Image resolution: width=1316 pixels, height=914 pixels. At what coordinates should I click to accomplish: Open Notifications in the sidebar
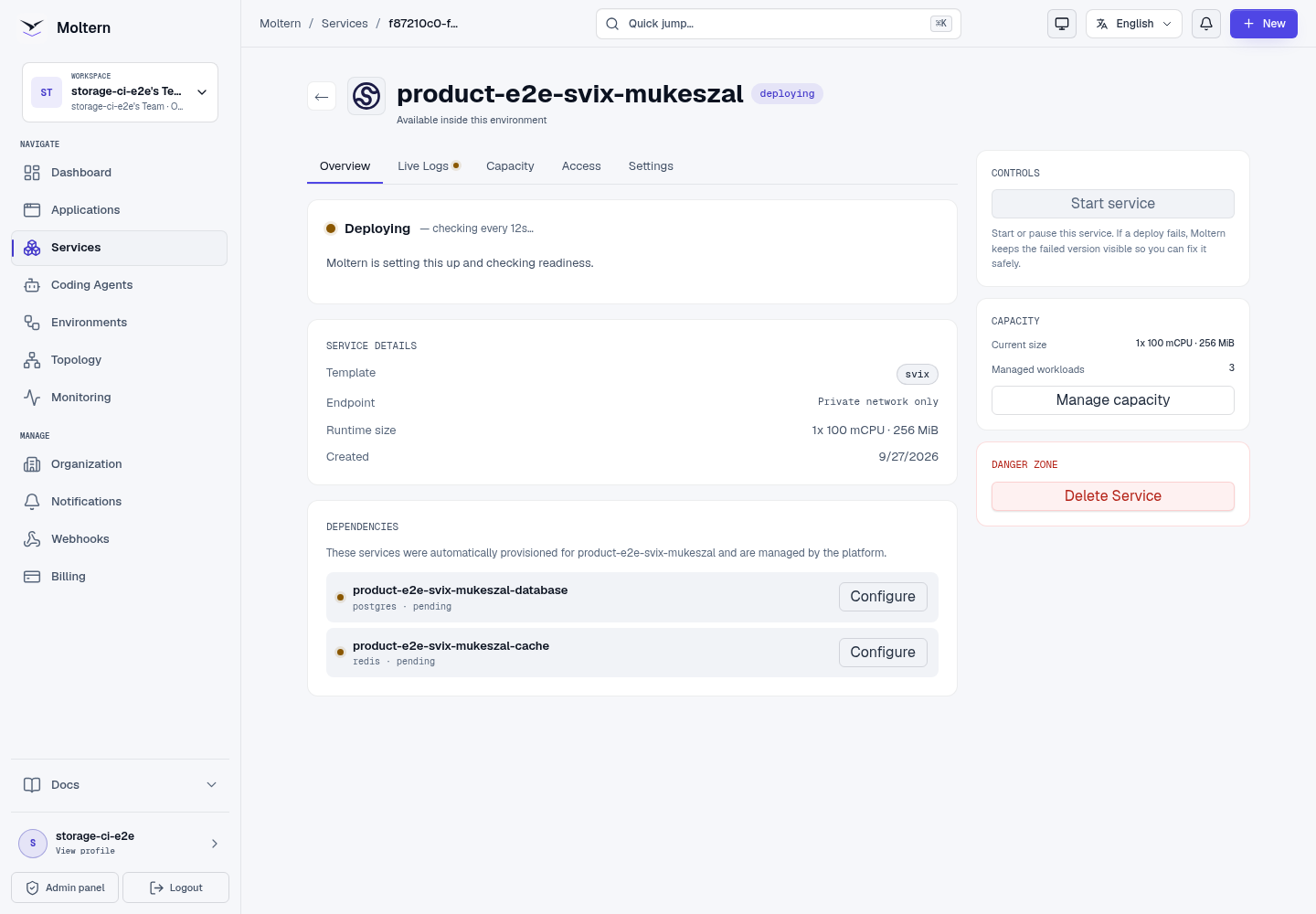pyautogui.click(x=119, y=502)
